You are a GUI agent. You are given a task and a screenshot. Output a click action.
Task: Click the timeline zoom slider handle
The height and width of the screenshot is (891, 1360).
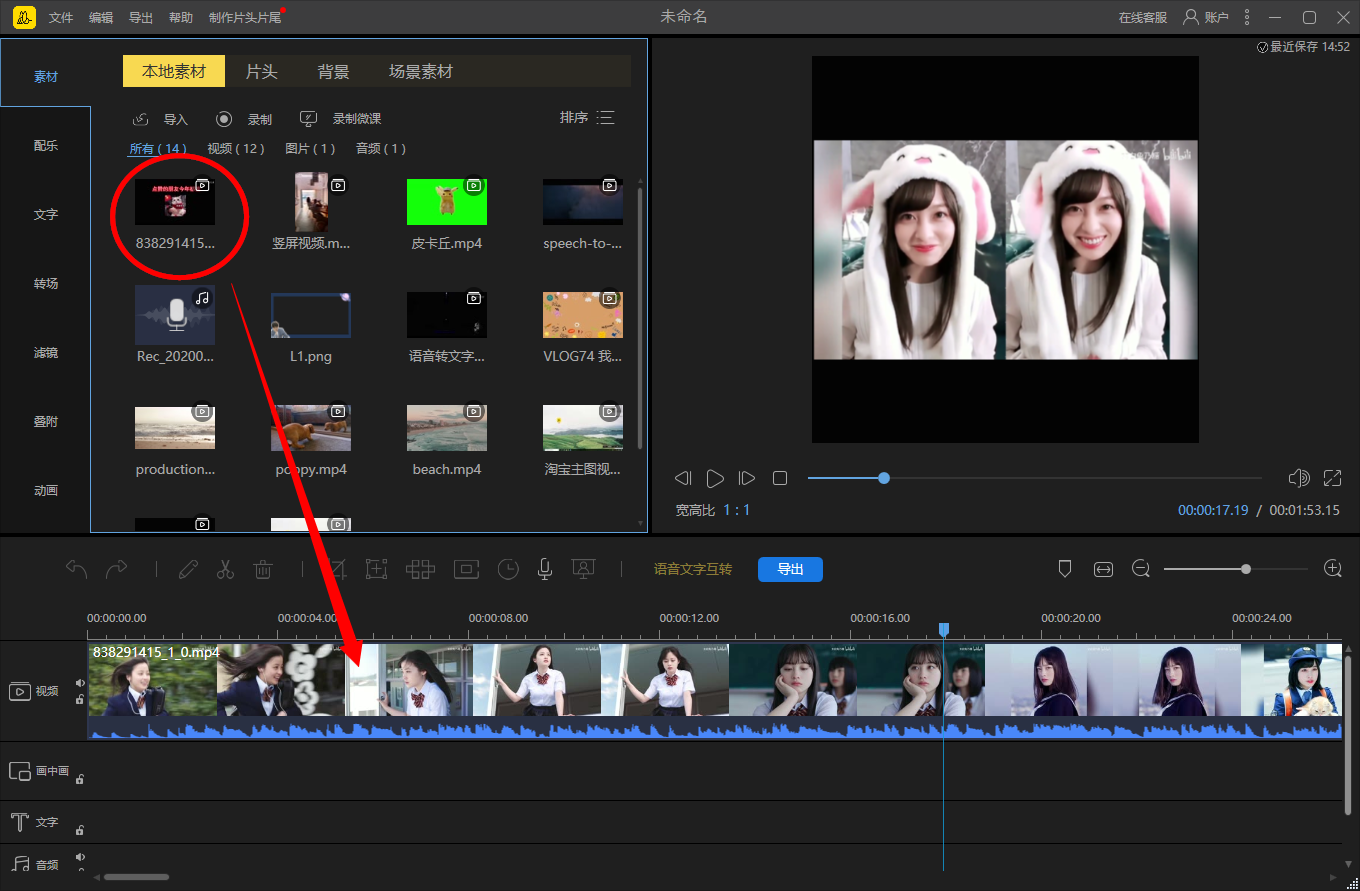tap(1246, 569)
